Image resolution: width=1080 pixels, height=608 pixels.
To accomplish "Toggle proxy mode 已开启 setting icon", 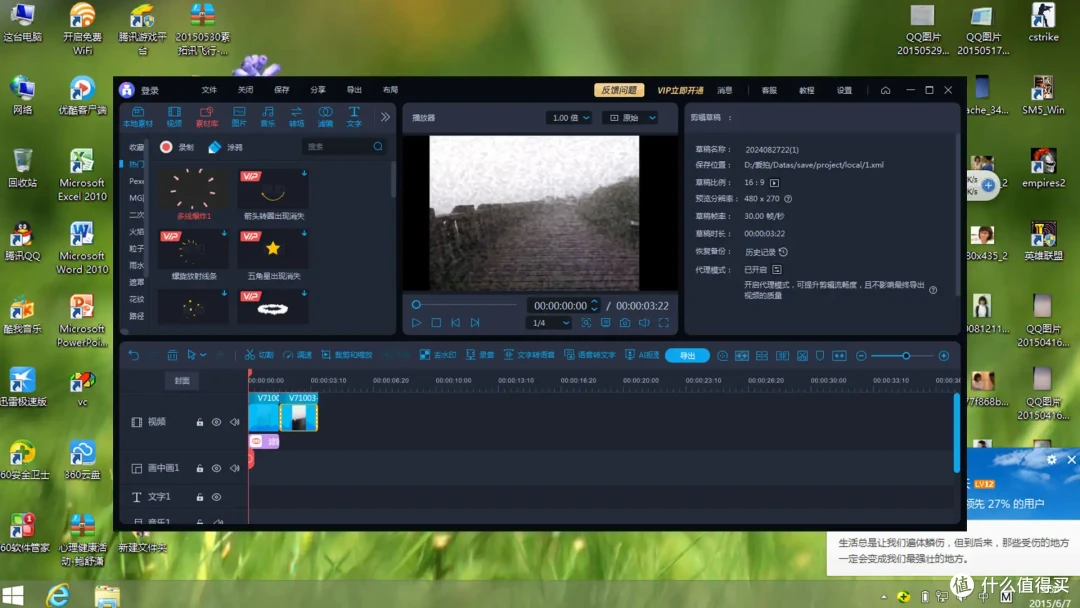I will coord(777,269).
